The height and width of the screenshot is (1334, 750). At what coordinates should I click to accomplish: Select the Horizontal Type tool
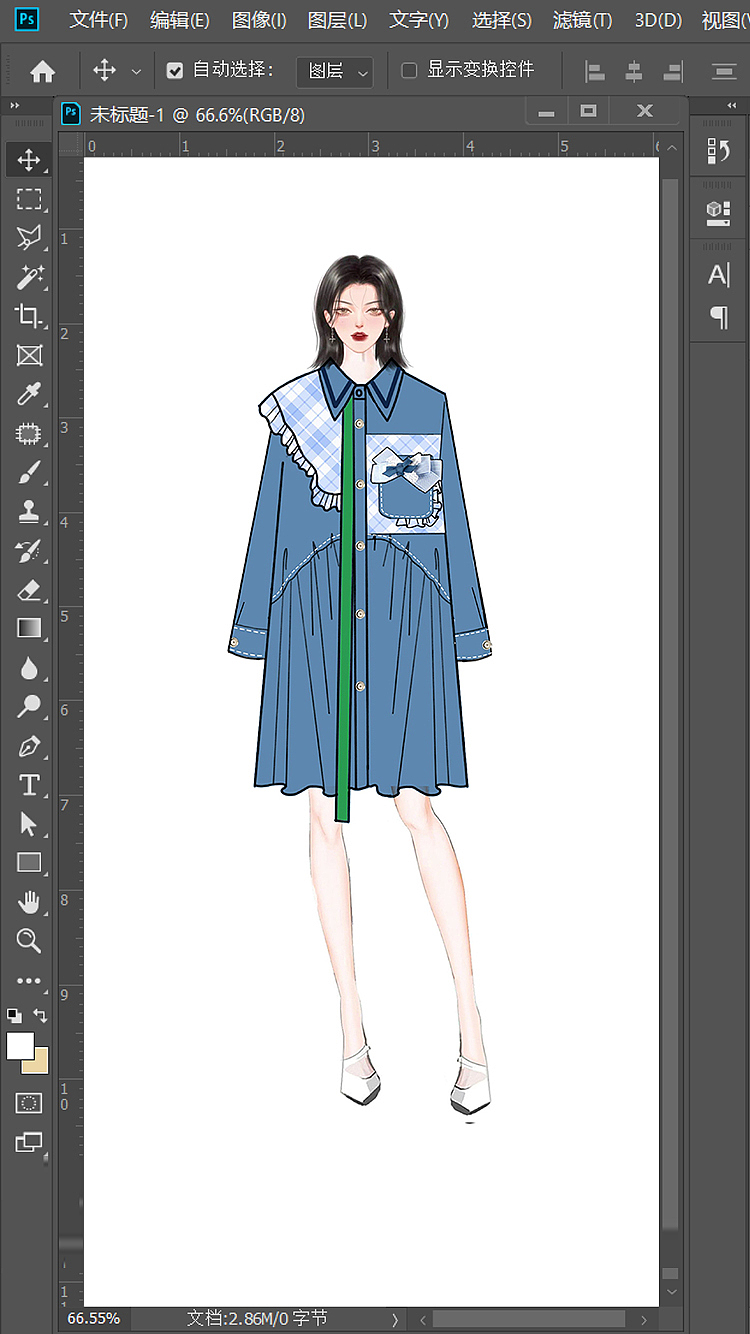[x=29, y=785]
